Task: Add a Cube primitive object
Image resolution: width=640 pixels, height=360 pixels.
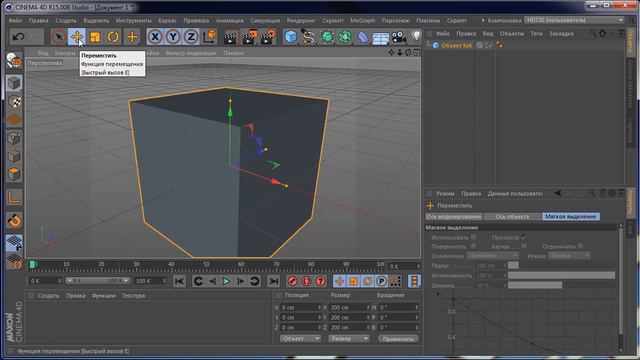Action: pyautogui.click(x=291, y=37)
